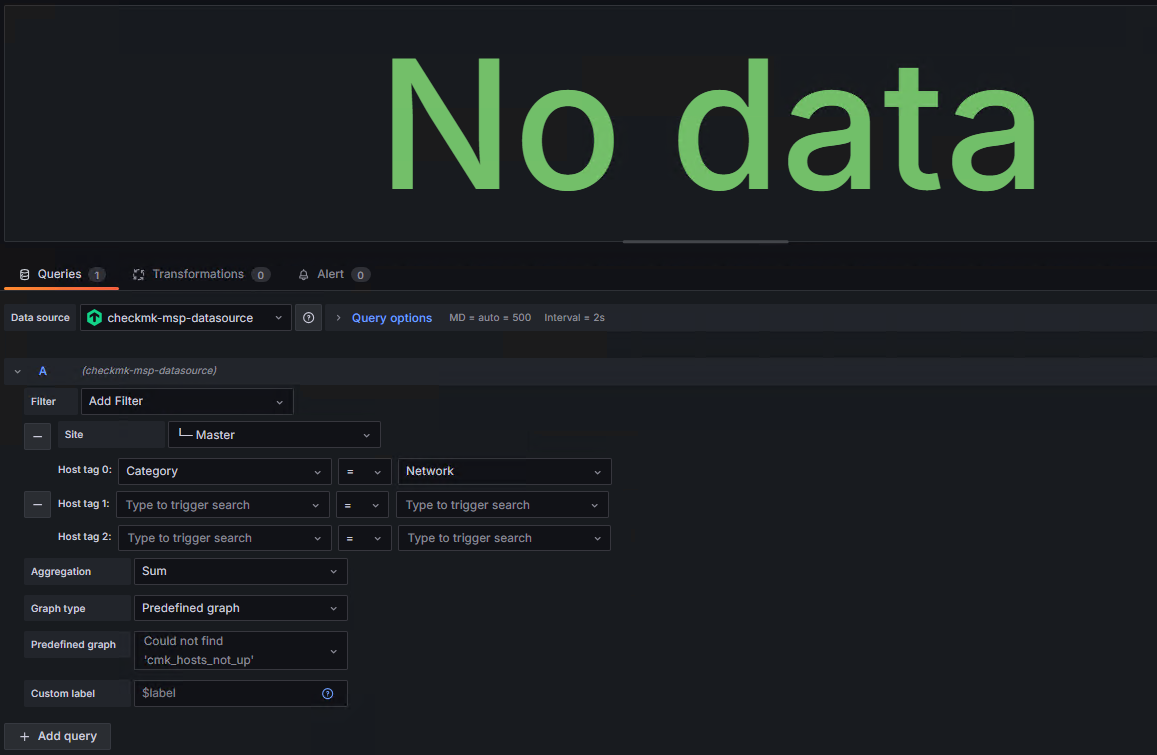This screenshot has height=755, width=1157.
Task: Remove the Site filter with minus button
Action: (x=37, y=437)
